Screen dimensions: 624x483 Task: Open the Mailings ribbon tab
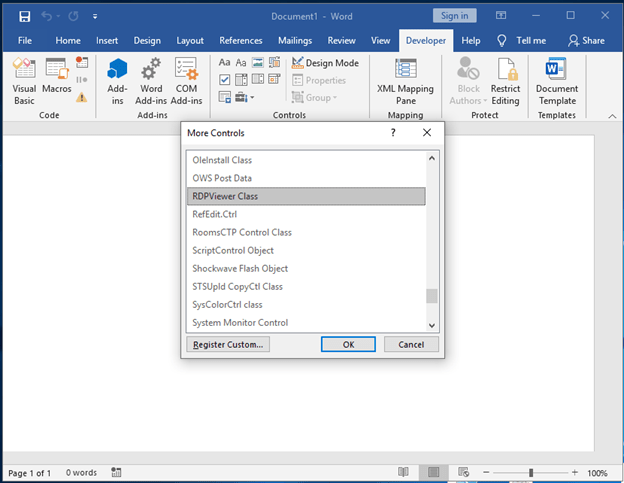click(x=293, y=41)
